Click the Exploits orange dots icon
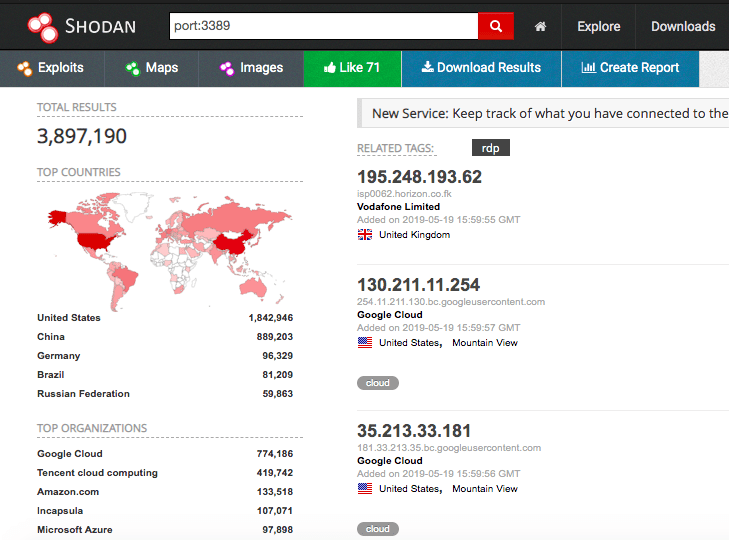729x540 pixels. click(x=25, y=68)
